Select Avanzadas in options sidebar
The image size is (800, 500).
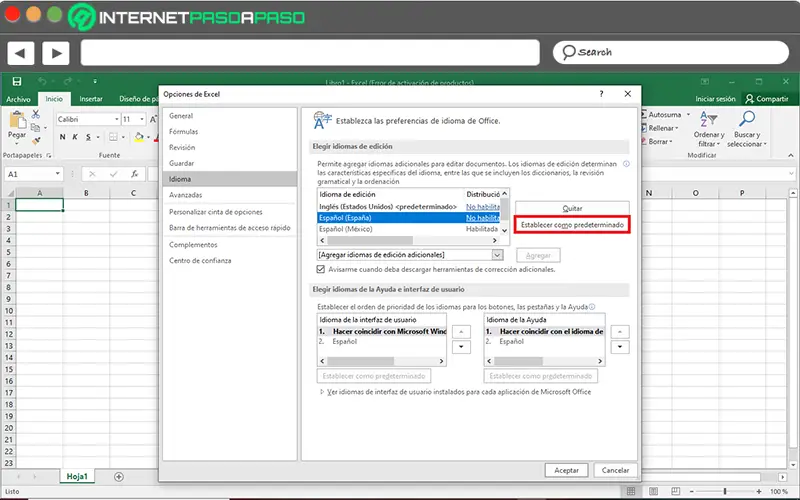[x=230, y=195]
